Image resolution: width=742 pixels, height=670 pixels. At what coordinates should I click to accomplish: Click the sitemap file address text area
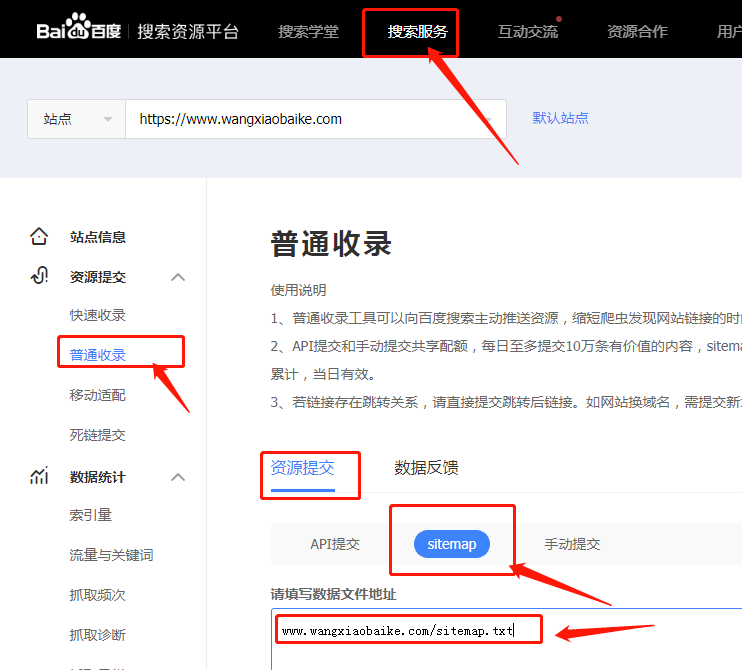[506, 639]
